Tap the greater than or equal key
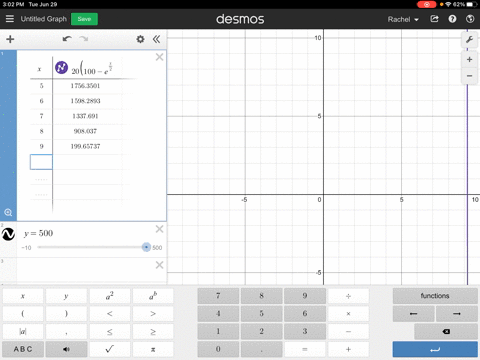This screenshot has height=360, width=480. click(153, 332)
